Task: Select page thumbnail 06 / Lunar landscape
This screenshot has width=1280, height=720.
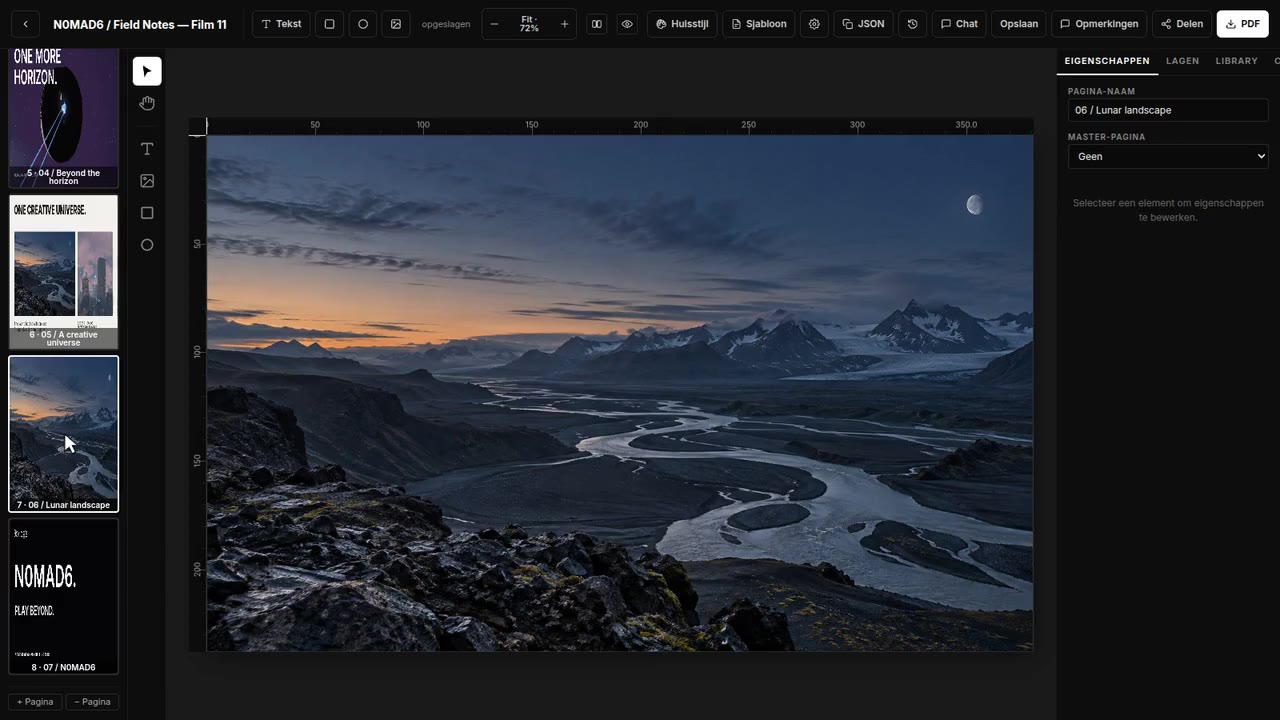Action: [x=63, y=434]
